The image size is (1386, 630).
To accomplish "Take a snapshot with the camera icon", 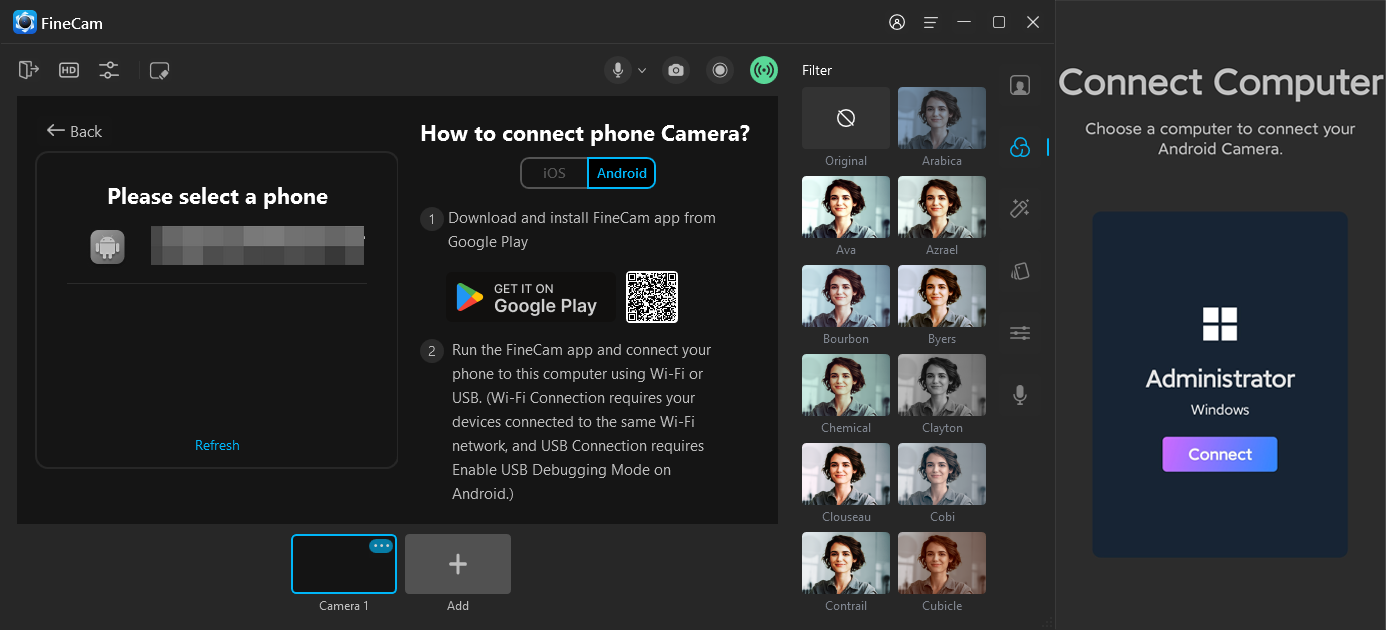I will tap(677, 70).
